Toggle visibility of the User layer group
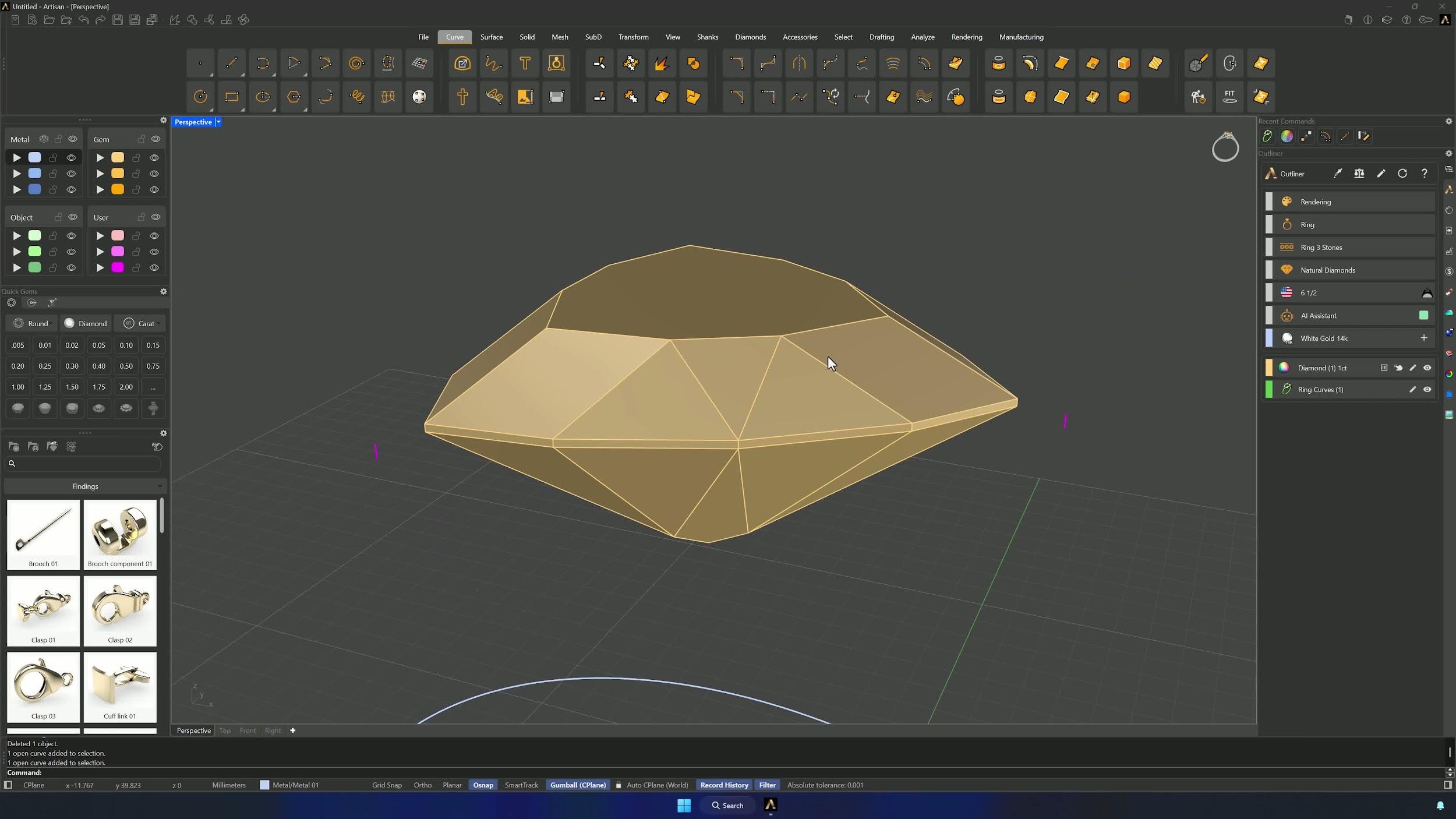Screen dimensions: 1456x819 (156, 217)
